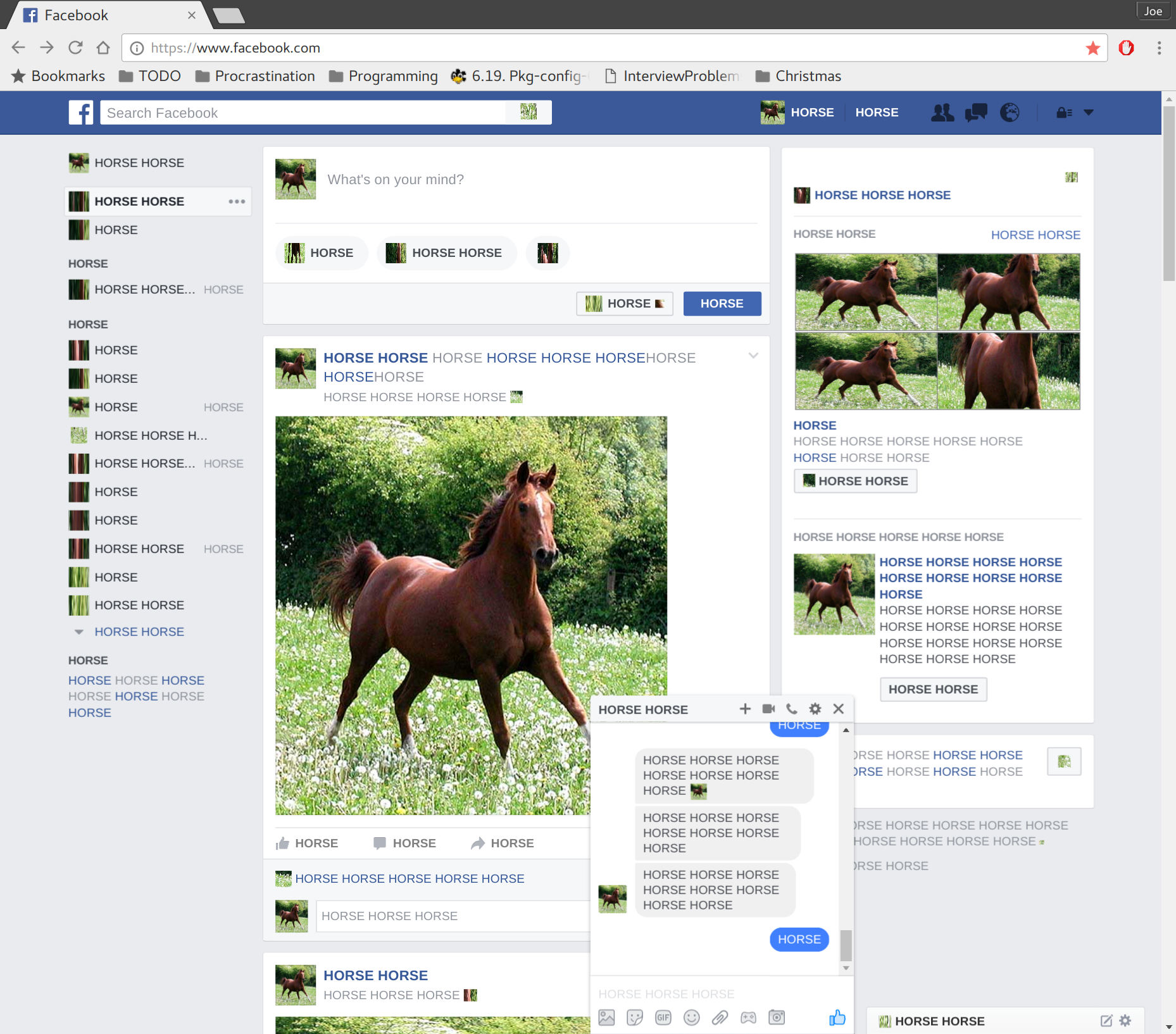Viewport: 1176px width, 1034px height.
Task: Start a voice call in the chat window
Action: (x=792, y=709)
